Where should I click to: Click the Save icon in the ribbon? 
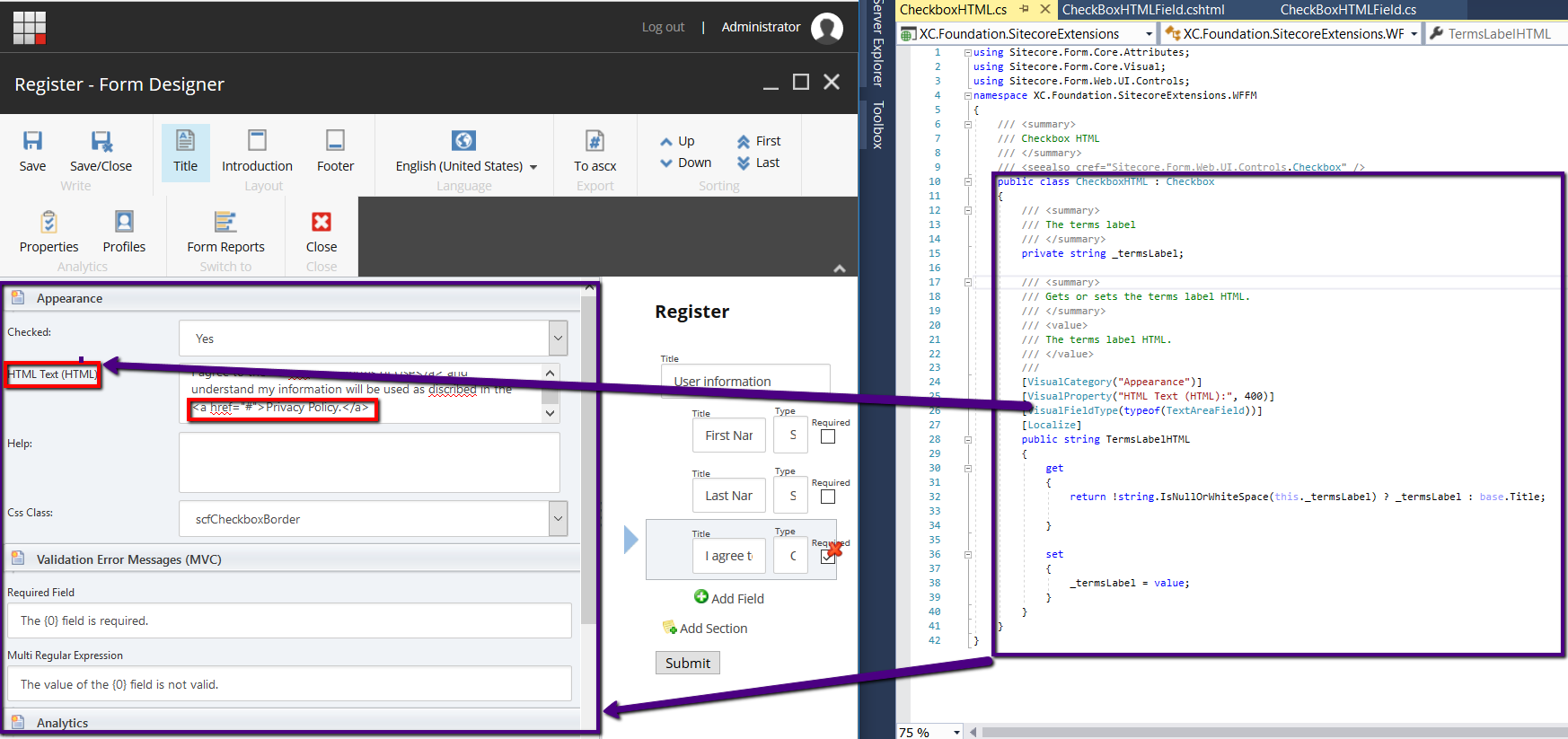point(32,140)
